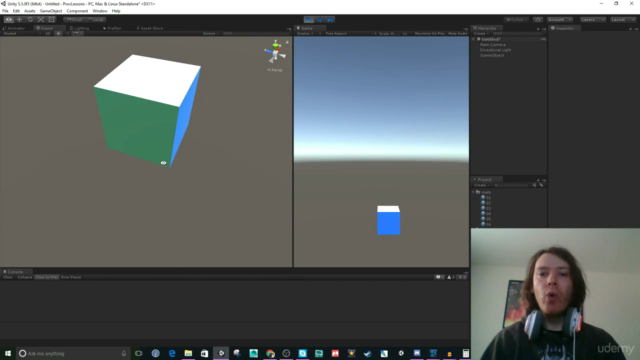Image resolution: width=640 pixels, height=360 pixels.
Task: Open the Assets menu
Action: point(30,11)
